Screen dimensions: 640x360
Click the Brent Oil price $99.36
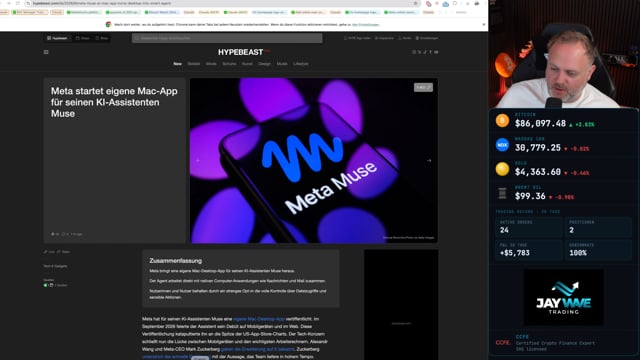click(x=530, y=196)
